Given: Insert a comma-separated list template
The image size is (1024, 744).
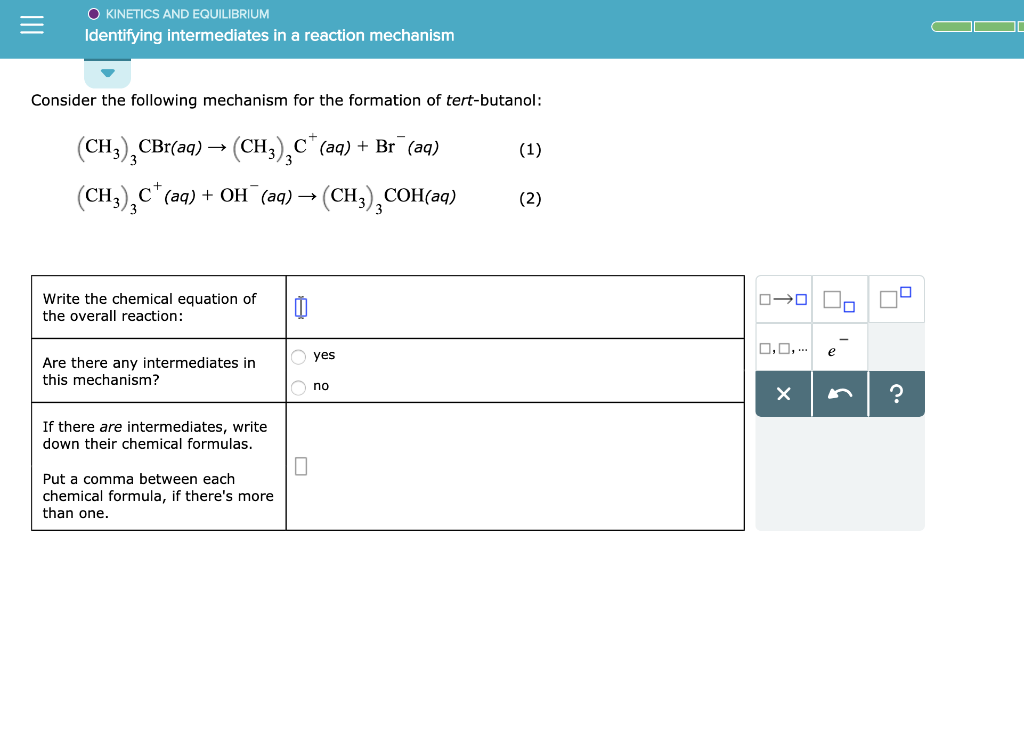Looking at the screenshot, I should (783, 347).
